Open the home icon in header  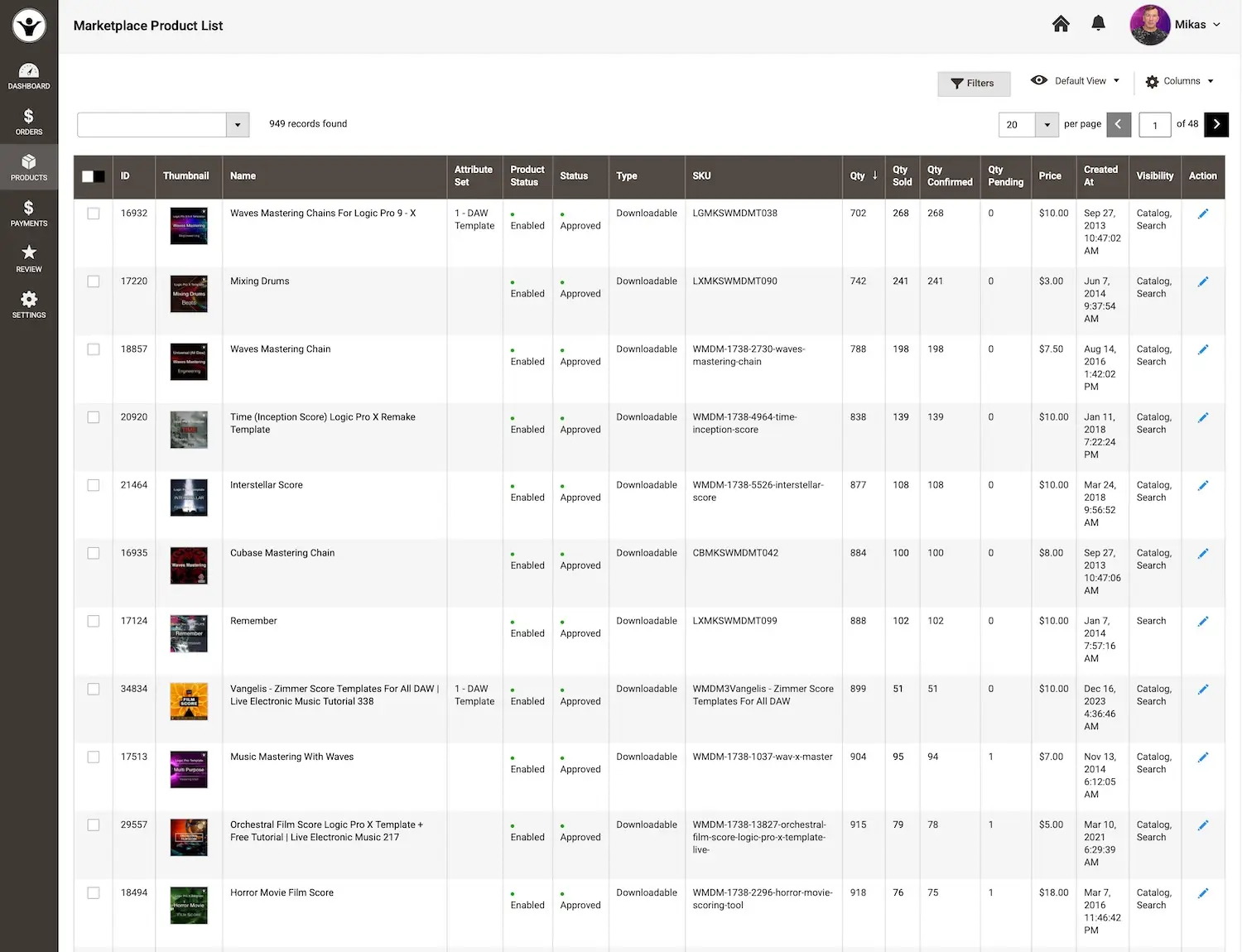coord(1061,24)
